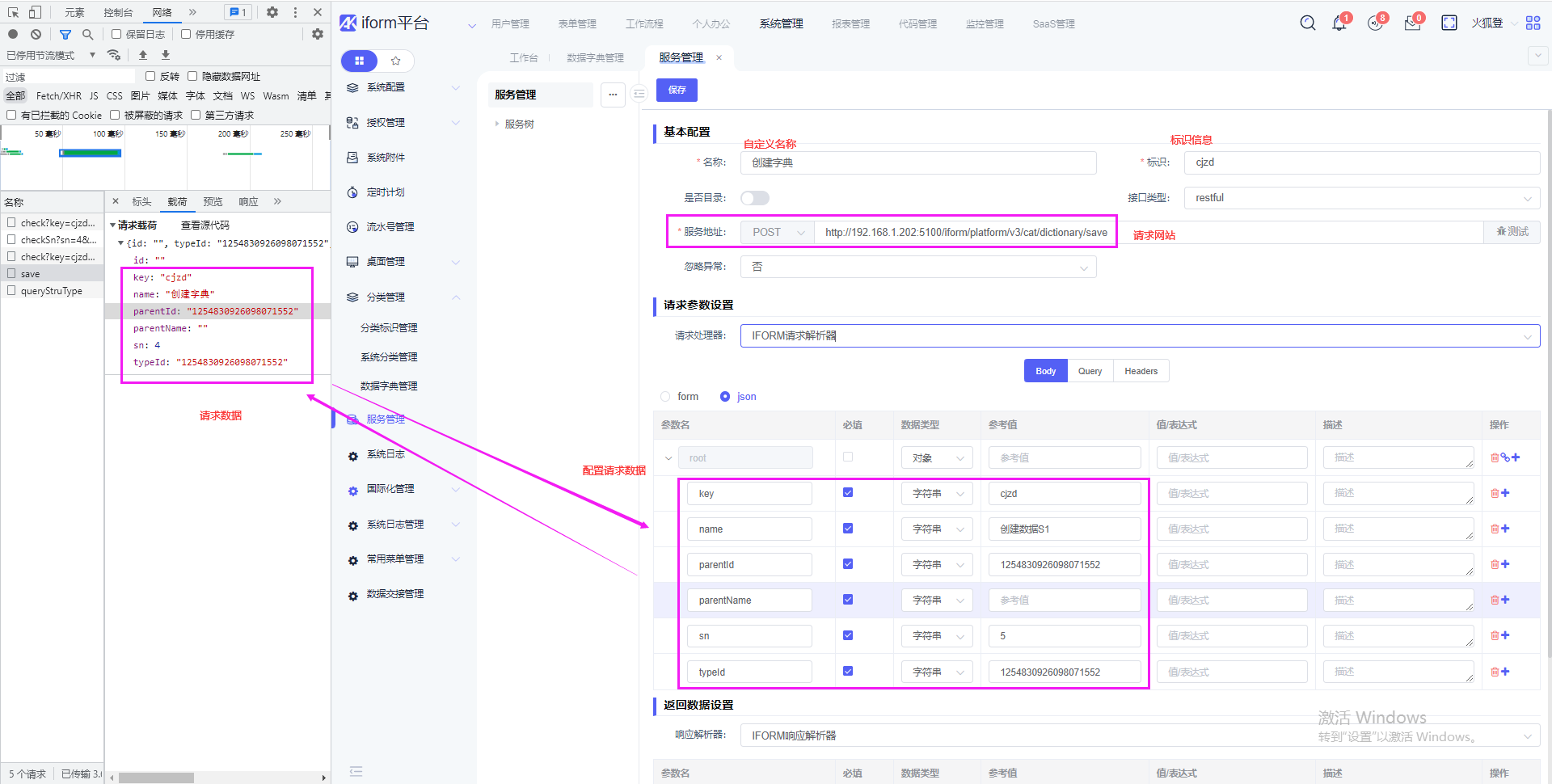Viewport: 1552px width, 784px height.
Task: Select the form radio button
Action: [665, 397]
